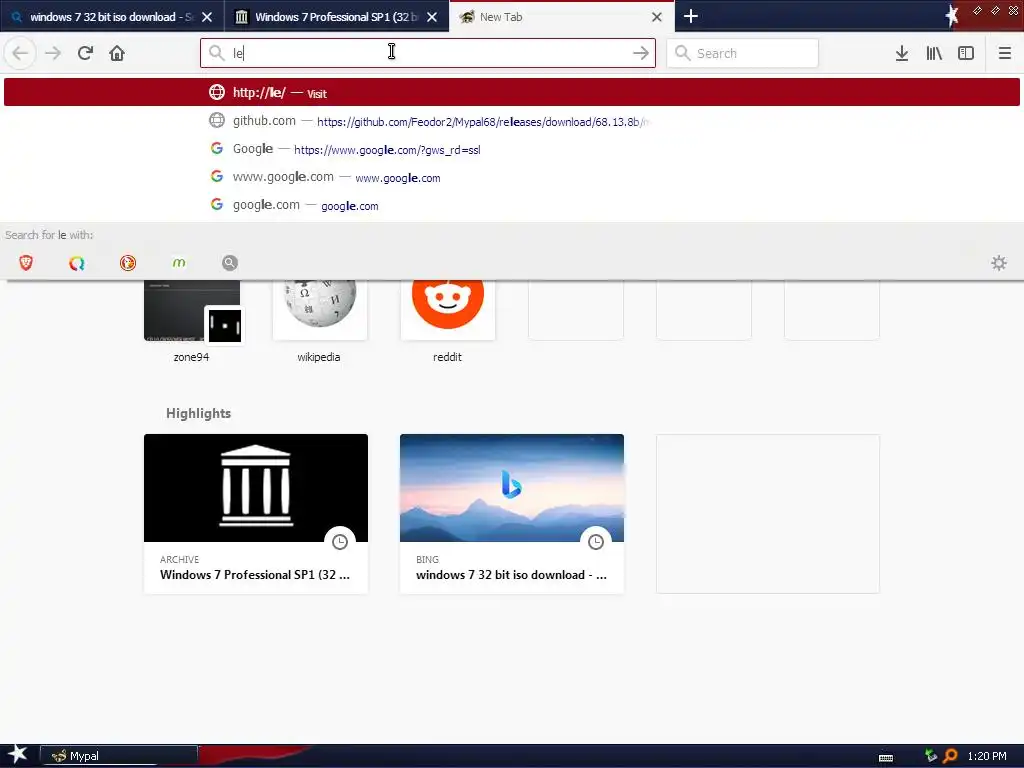Image resolution: width=1024 pixels, height=768 pixels.
Task: Open the home page via house icon
Action: click(117, 53)
